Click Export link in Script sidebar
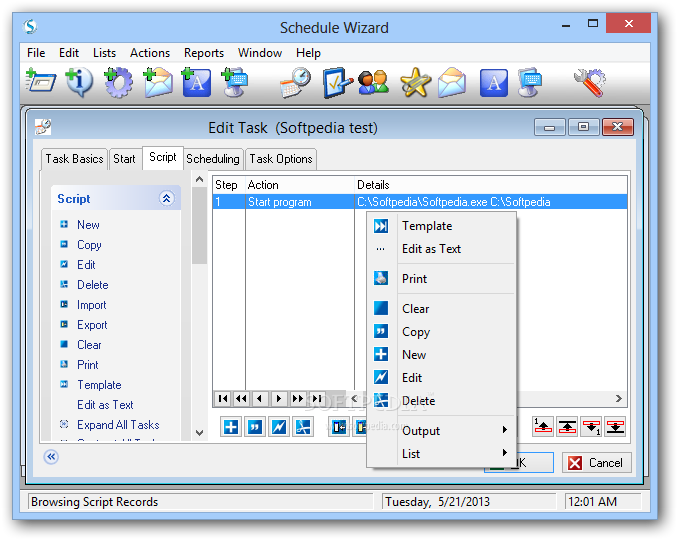The image size is (678, 540). pos(92,325)
